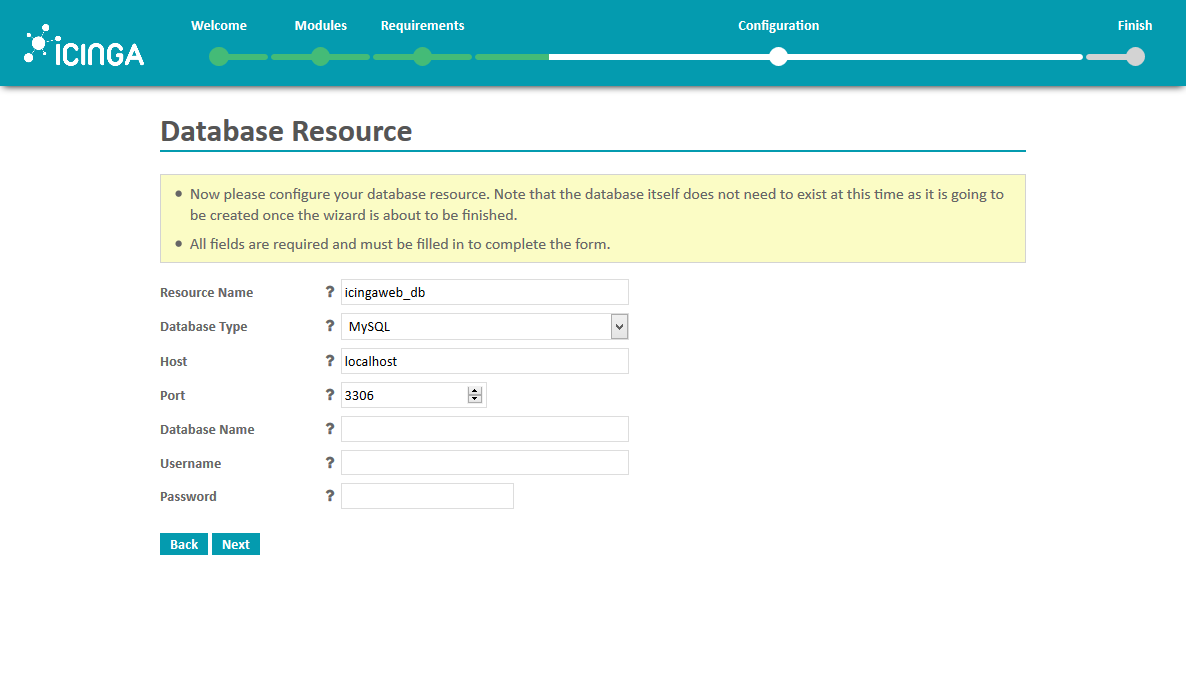Show help icon next to Username

(330, 462)
